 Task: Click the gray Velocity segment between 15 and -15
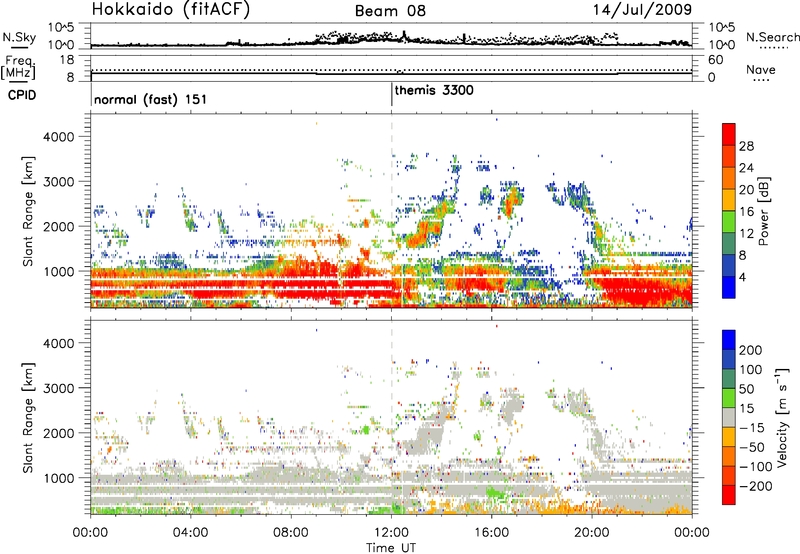(x=729, y=417)
